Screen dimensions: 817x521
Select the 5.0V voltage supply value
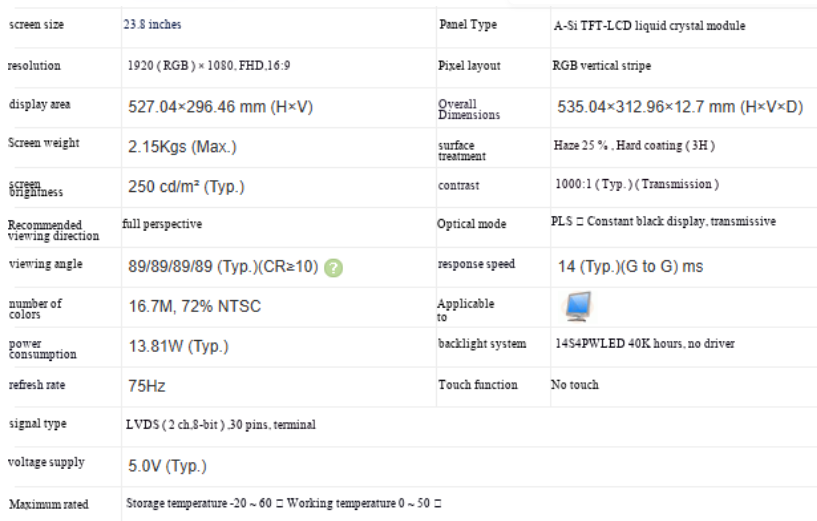(167, 466)
